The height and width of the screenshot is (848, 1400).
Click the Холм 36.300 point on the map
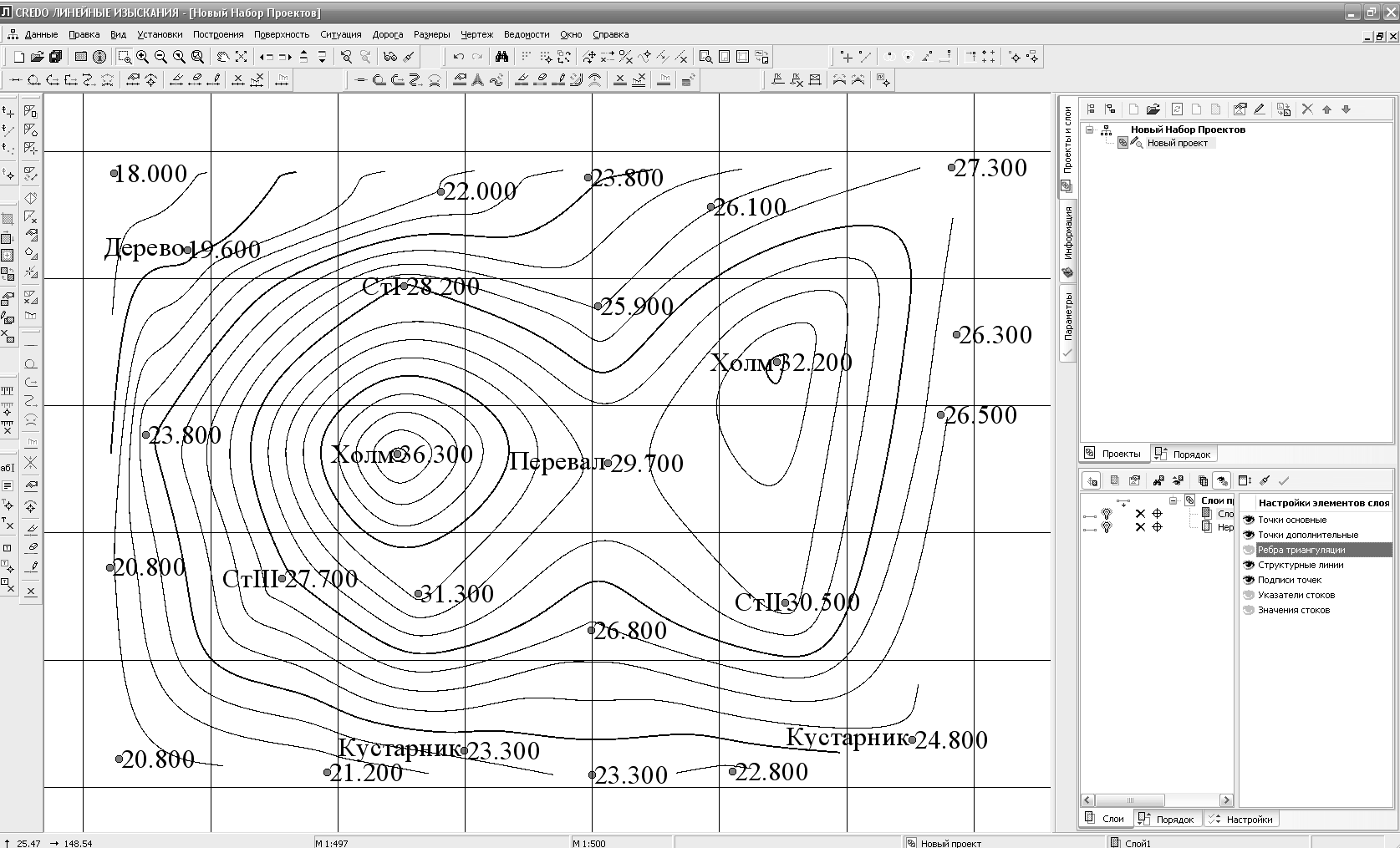(x=398, y=454)
